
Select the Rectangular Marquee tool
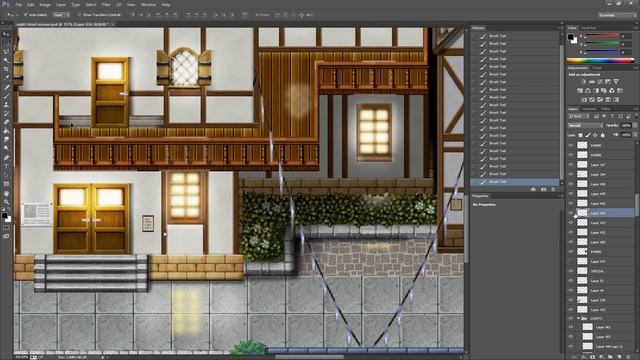click(6, 43)
